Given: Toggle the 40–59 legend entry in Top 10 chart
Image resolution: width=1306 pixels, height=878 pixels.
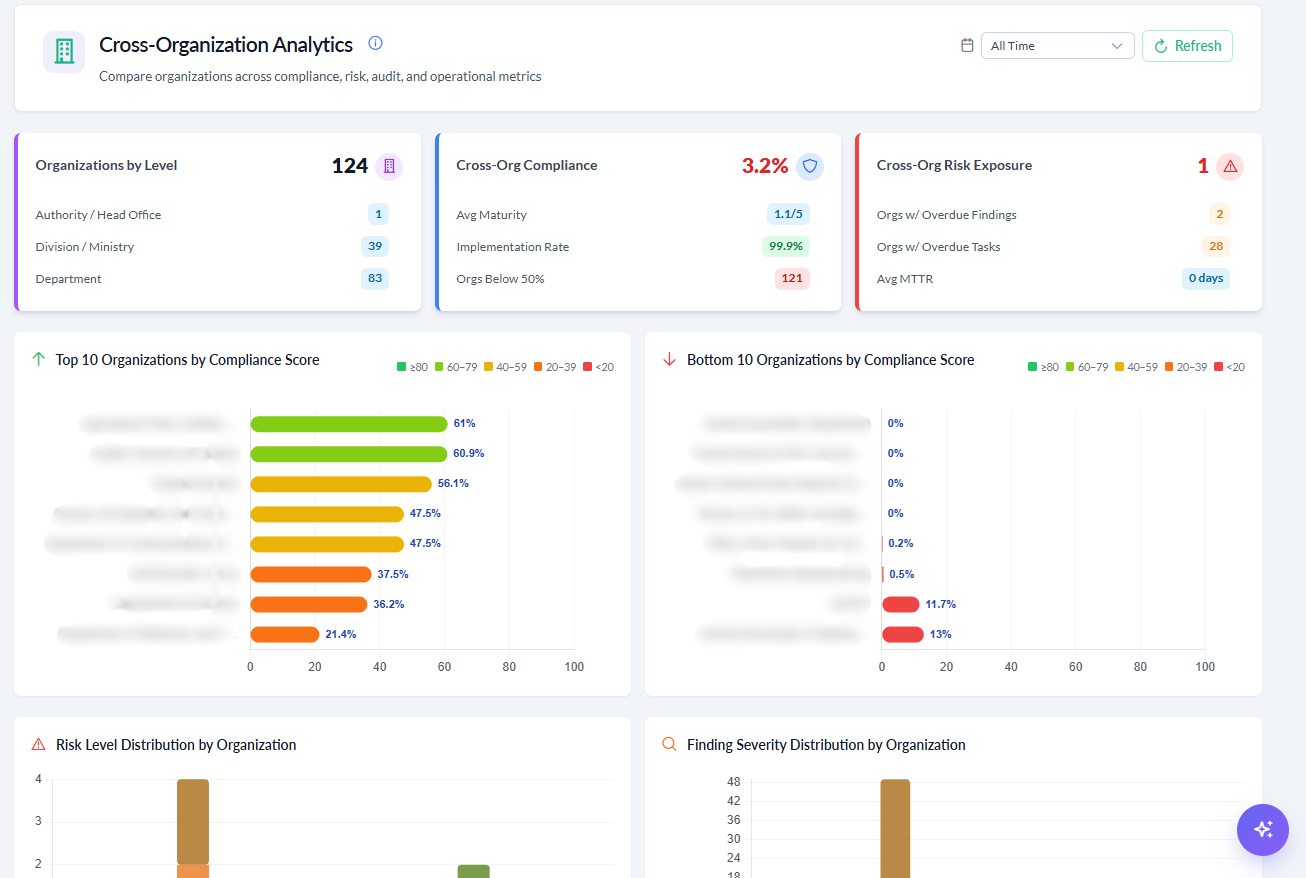Looking at the screenshot, I should (504, 367).
